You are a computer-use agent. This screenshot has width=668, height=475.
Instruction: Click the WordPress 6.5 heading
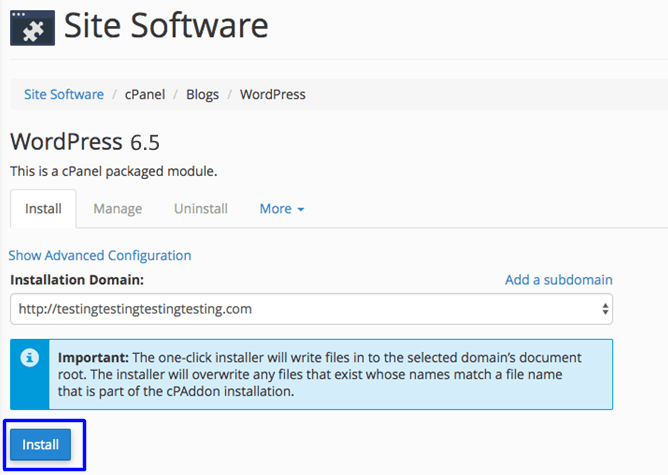coord(84,141)
